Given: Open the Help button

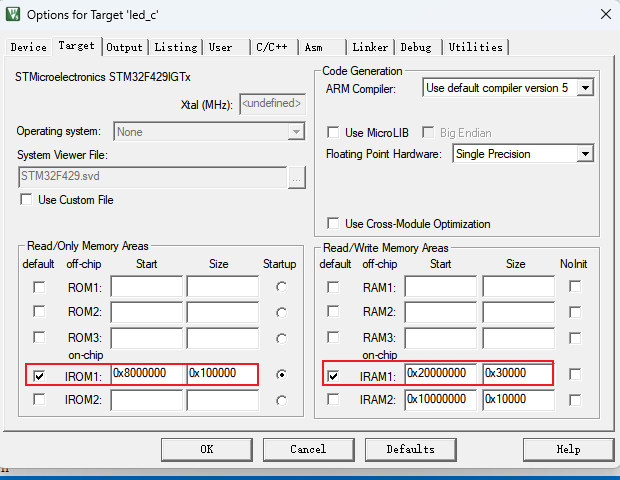Looking at the screenshot, I should tap(569, 450).
